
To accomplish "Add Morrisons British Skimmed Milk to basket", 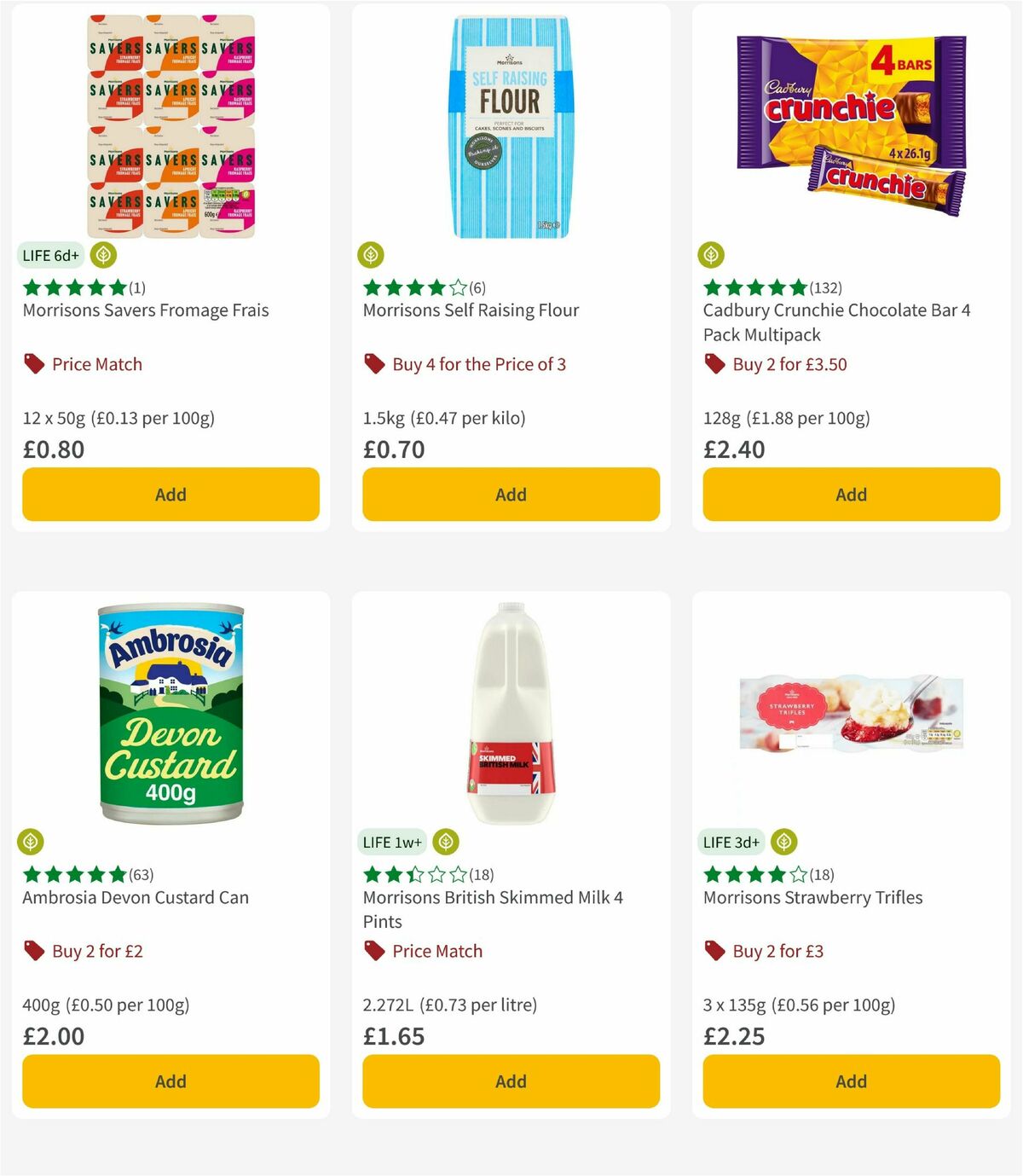I will click(x=510, y=1081).
